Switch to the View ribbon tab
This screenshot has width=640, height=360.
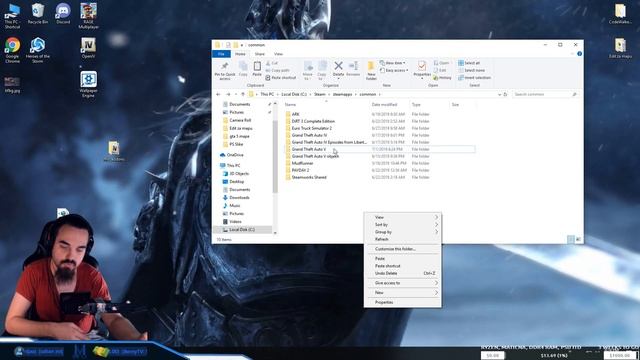click(278, 54)
